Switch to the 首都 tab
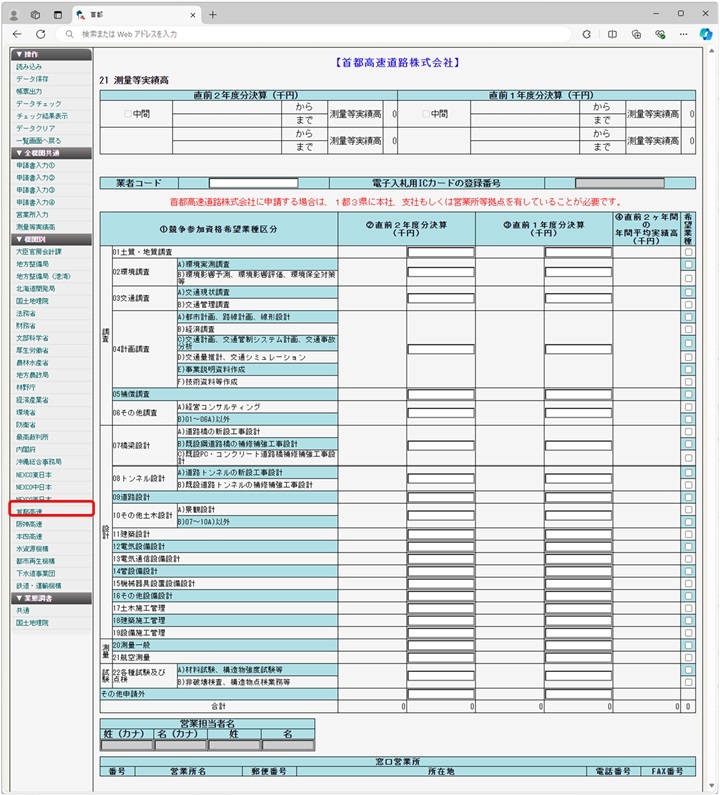The image size is (720, 795). tap(137, 15)
